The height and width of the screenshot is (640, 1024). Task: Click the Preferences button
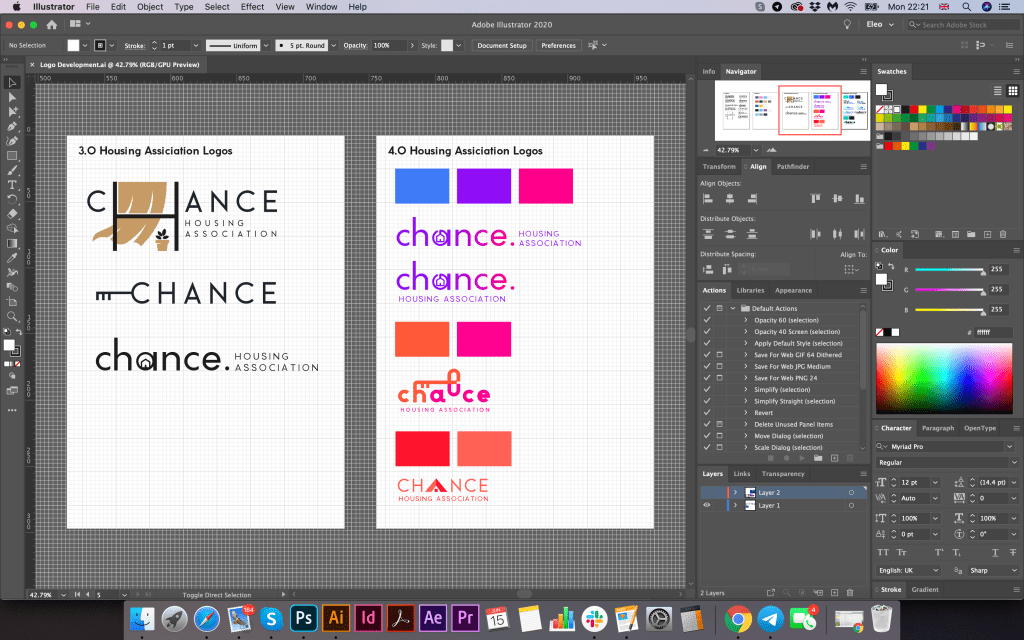(x=558, y=45)
